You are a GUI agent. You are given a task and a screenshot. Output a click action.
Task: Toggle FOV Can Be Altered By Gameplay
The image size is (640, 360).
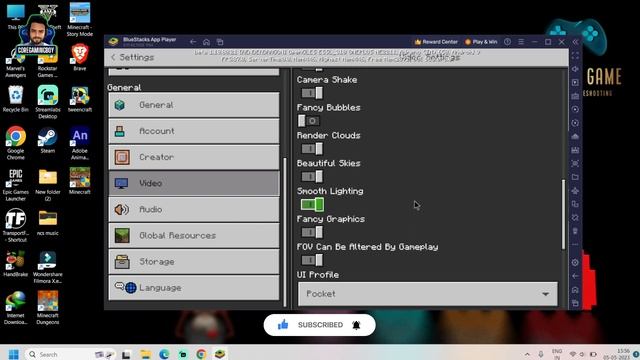(x=312, y=260)
